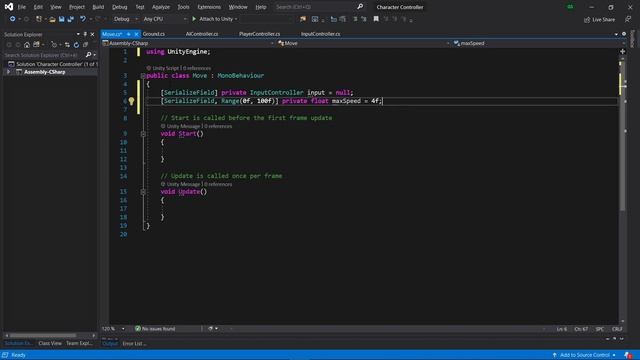Open the Project menu
The image size is (640, 360).
click(77, 7)
